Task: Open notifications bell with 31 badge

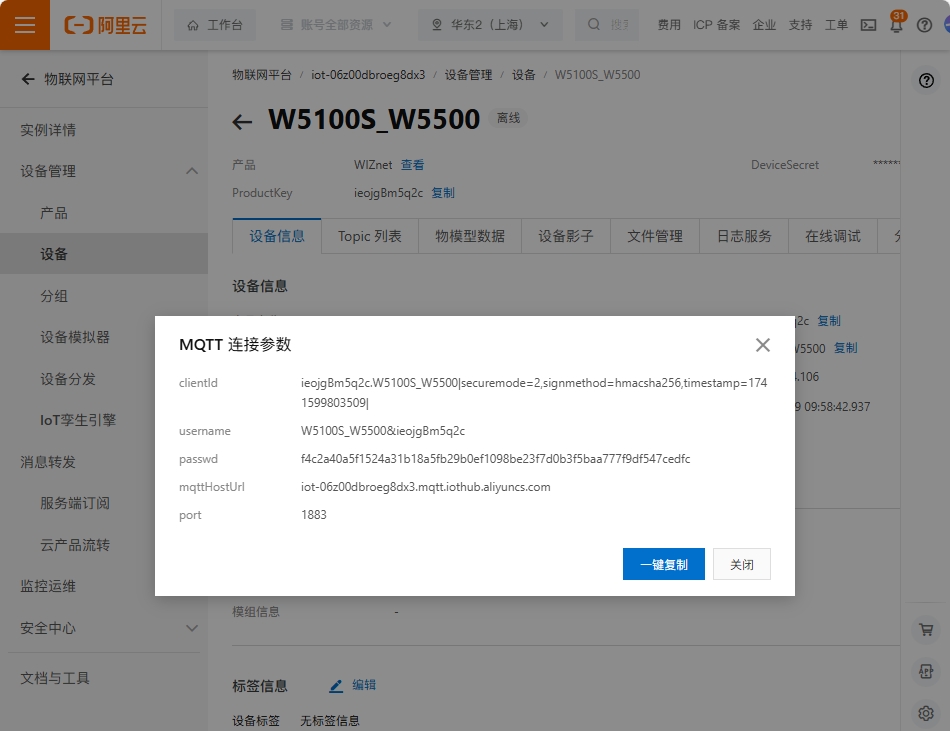Action: click(x=896, y=25)
